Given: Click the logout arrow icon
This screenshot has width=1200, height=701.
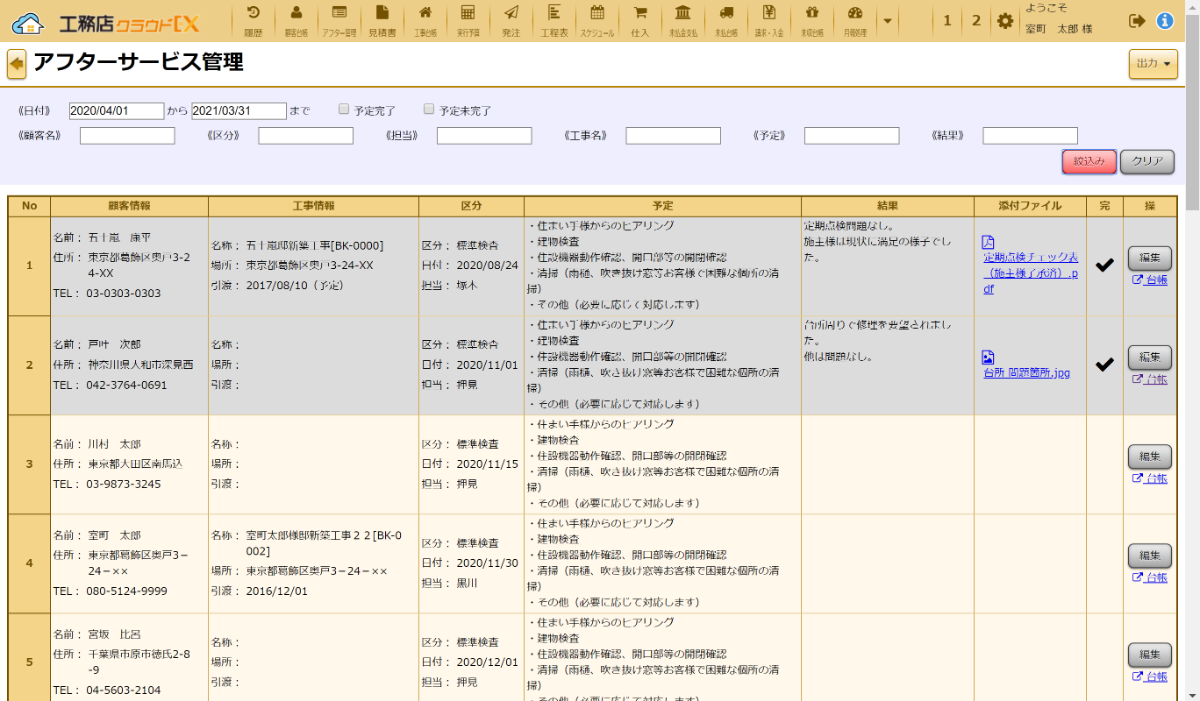Looking at the screenshot, I should (1136, 21).
